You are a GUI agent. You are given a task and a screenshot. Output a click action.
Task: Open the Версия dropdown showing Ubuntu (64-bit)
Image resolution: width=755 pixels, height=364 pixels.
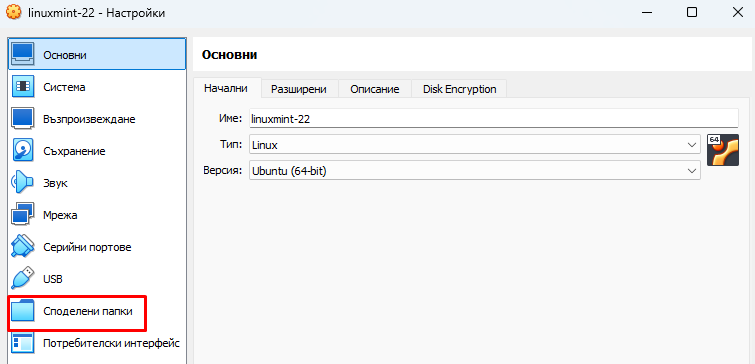tap(475, 170)
